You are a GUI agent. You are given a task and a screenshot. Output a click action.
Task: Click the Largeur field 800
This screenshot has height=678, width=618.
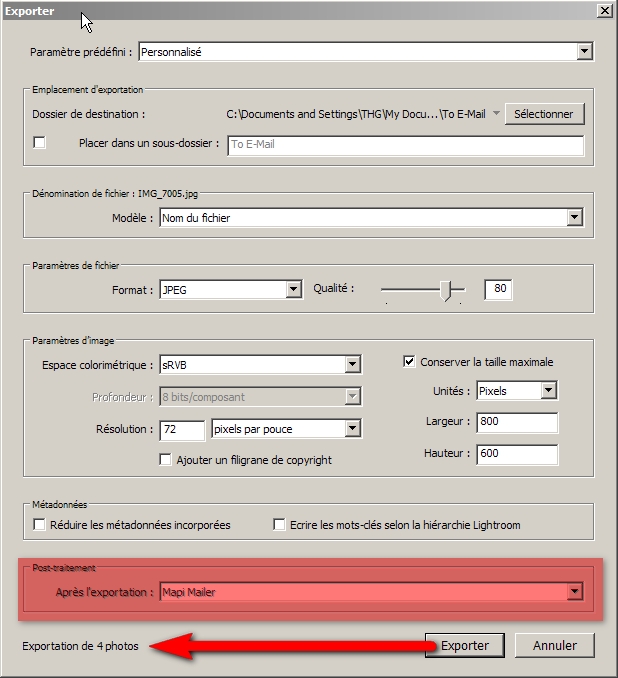(517, 422)
